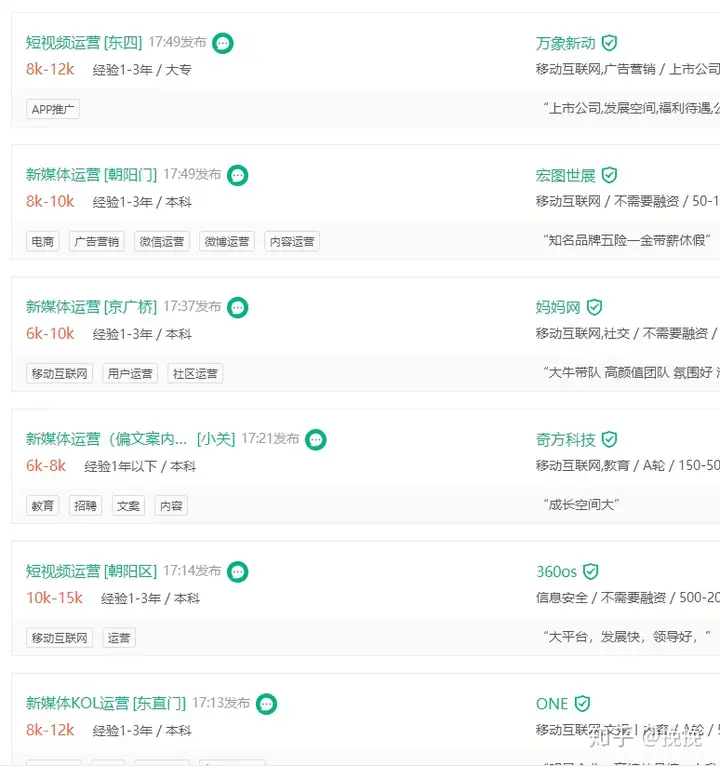720x766 pixels.
Task: Select the 文案 tag
Action: (128, 506)
